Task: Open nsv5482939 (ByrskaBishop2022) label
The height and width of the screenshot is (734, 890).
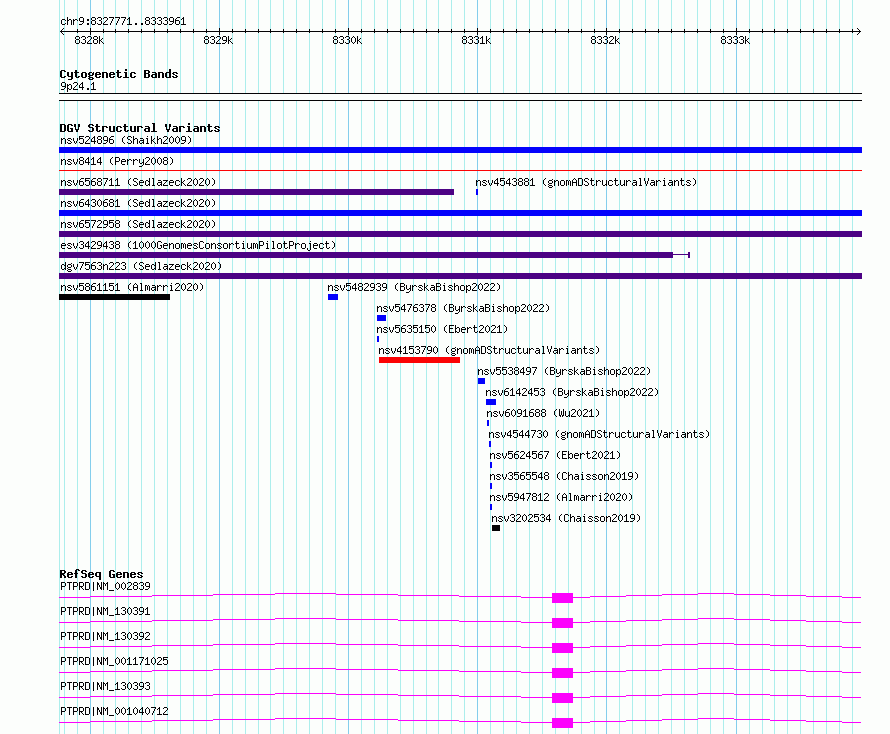Action: 414,287
